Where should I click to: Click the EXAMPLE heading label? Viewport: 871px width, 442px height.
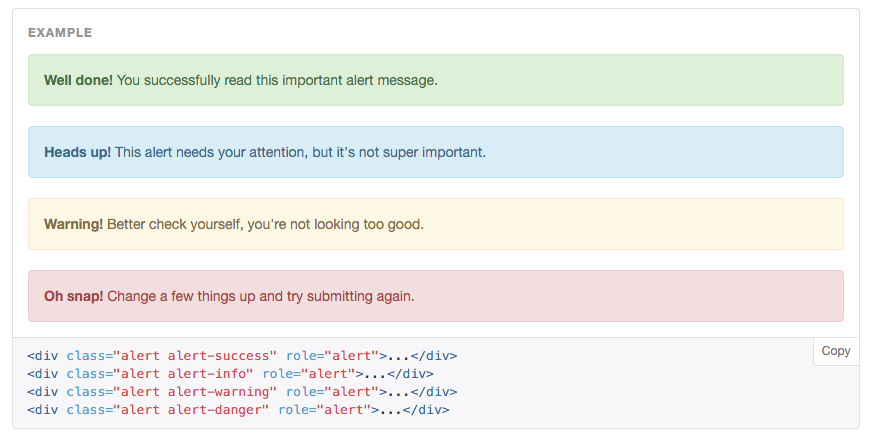coord(60,33)
